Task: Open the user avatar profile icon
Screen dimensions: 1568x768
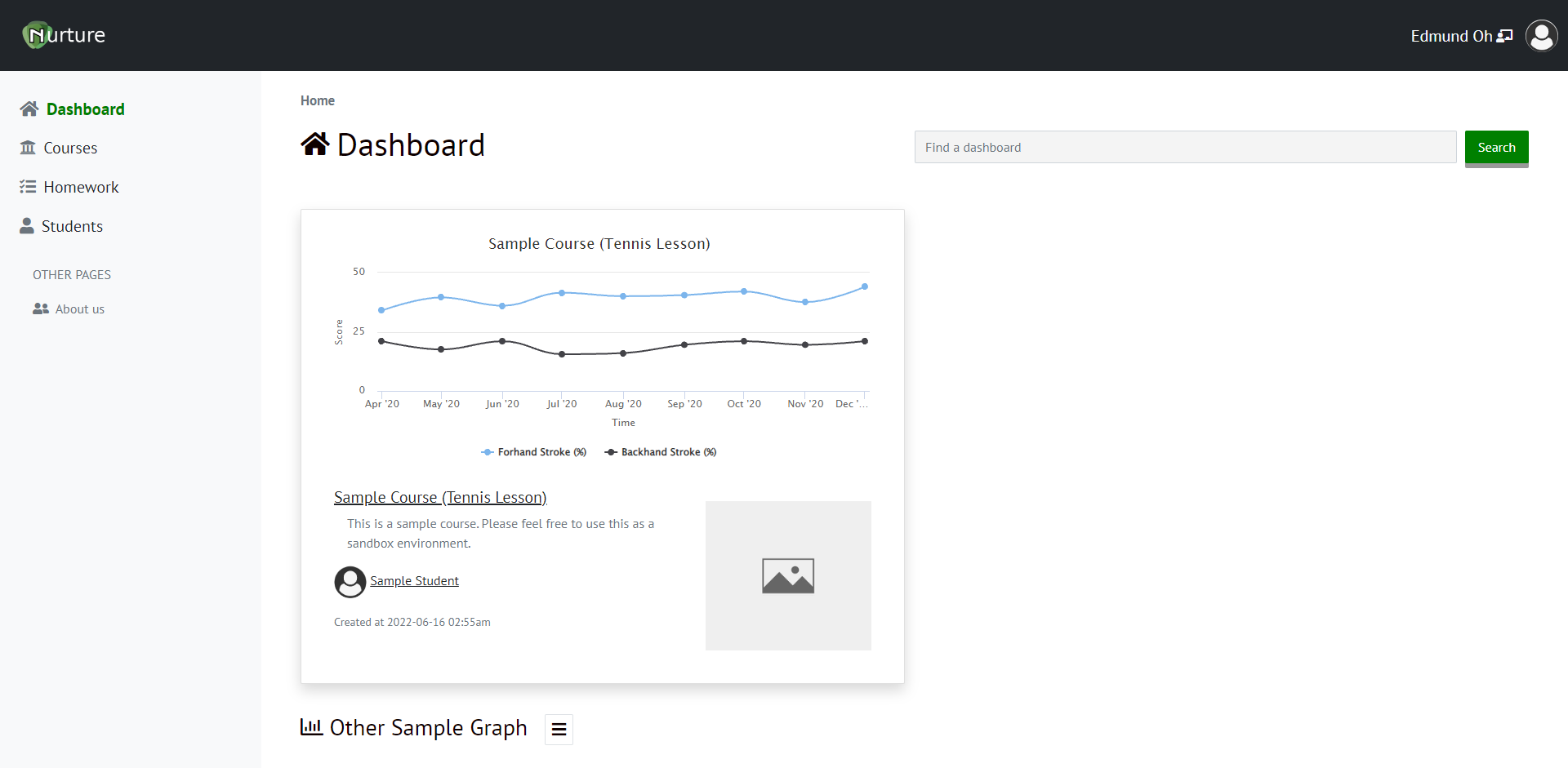Action: pos(1541,35)
